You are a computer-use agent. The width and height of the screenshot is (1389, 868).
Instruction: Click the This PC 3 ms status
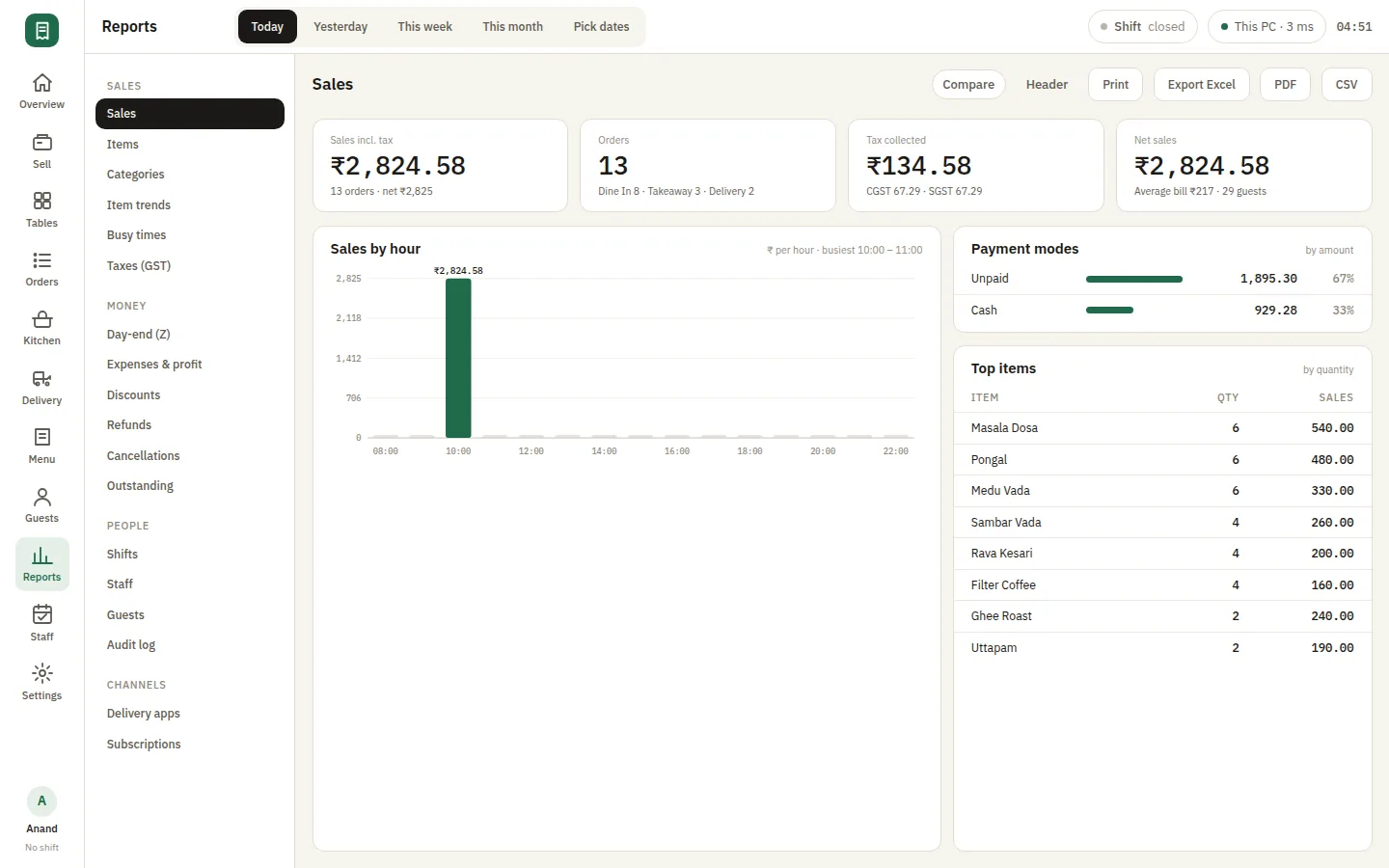[x=1266, y=27]
